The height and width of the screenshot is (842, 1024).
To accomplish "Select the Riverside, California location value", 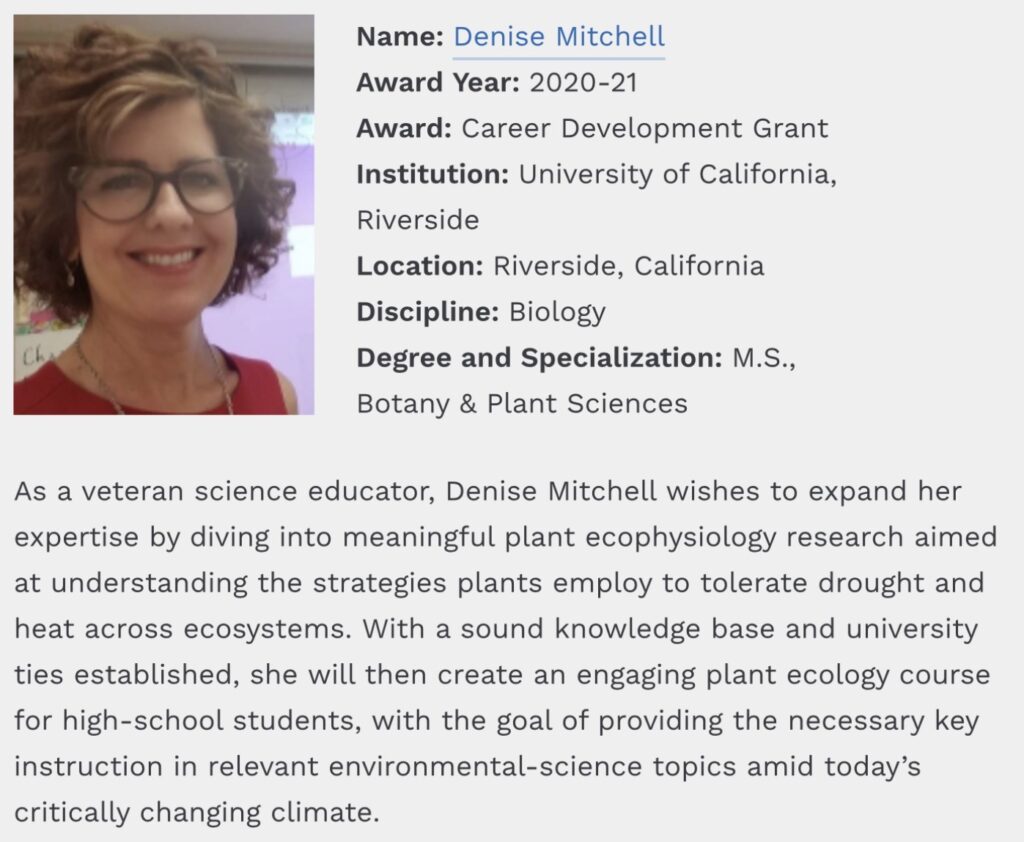I will [629, 266].
